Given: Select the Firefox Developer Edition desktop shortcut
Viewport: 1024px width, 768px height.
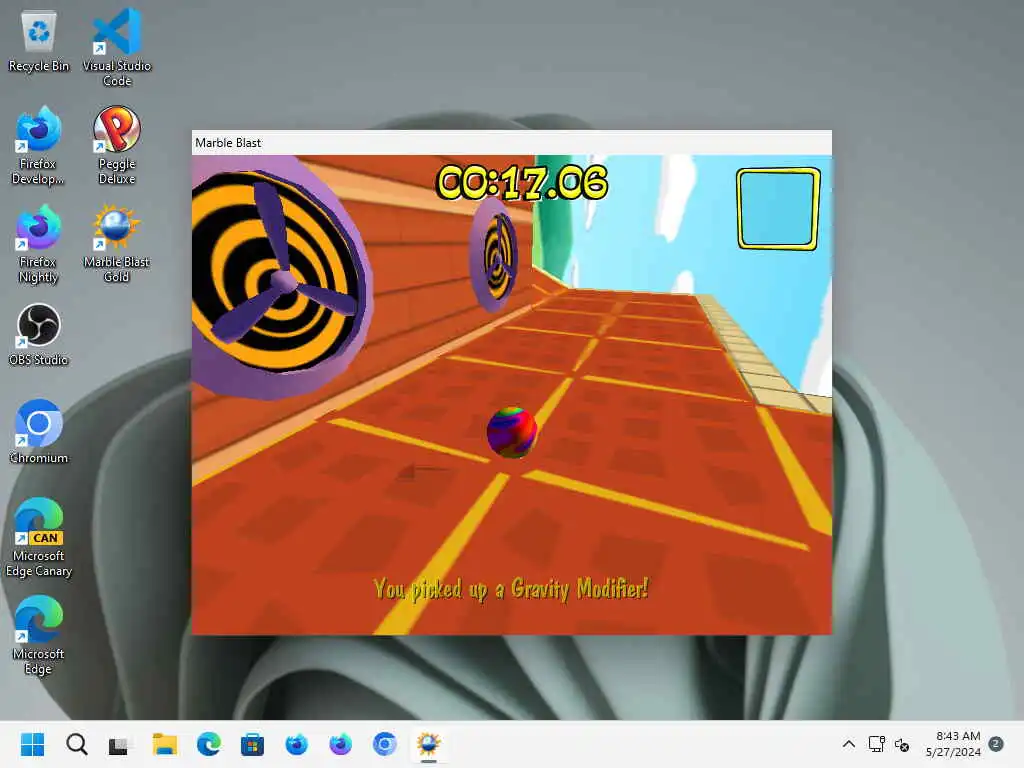Looking at the screenshot, I should click(39, 145).
